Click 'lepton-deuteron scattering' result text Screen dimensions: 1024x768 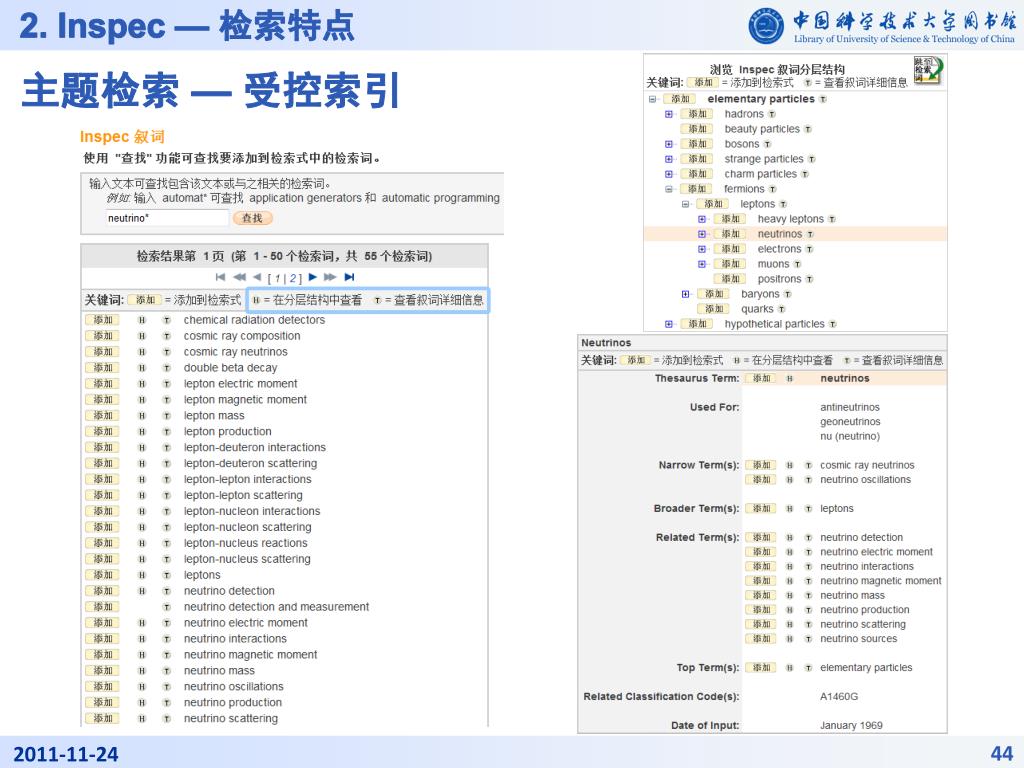tap(250, 464)
